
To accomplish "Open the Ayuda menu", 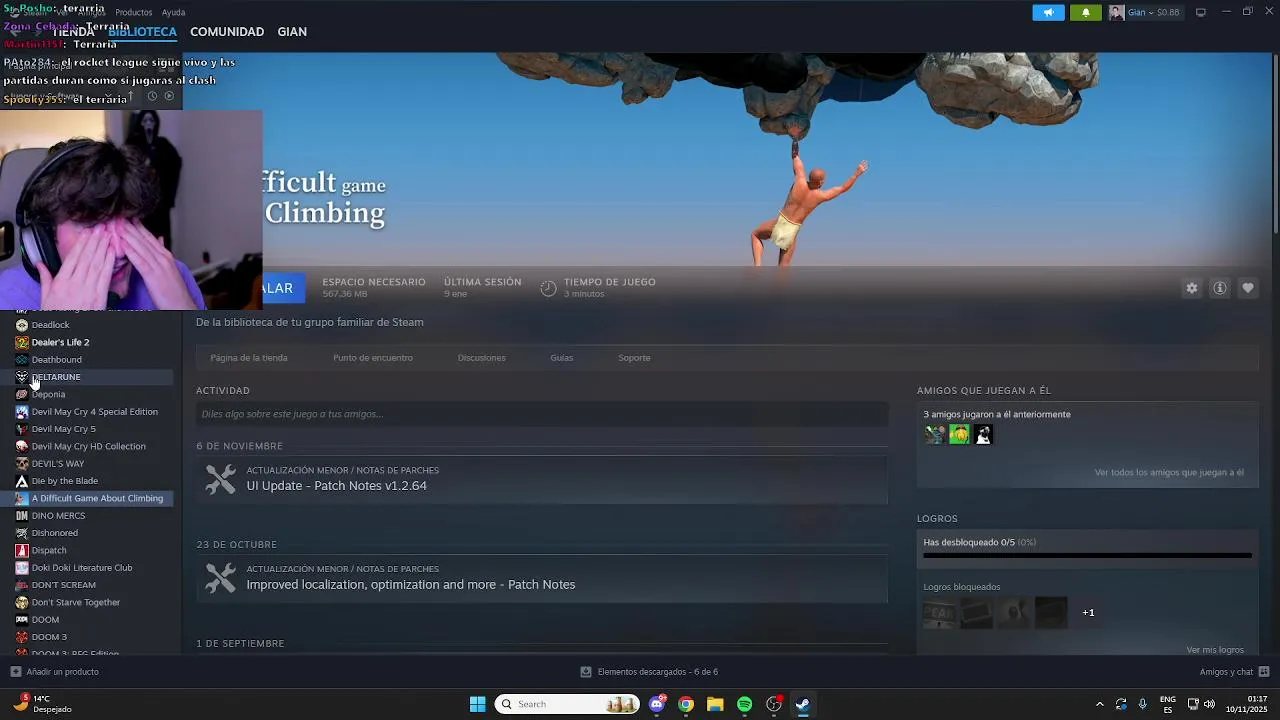I will pos(174,12).
